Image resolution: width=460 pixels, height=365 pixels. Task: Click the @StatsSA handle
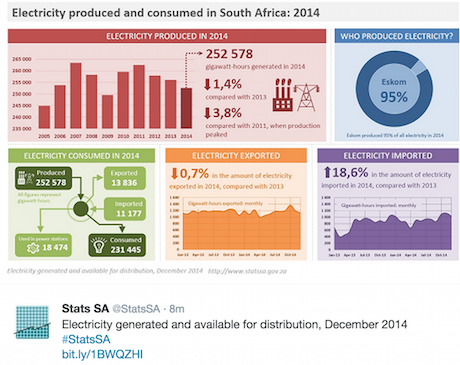tap(136, 309)
